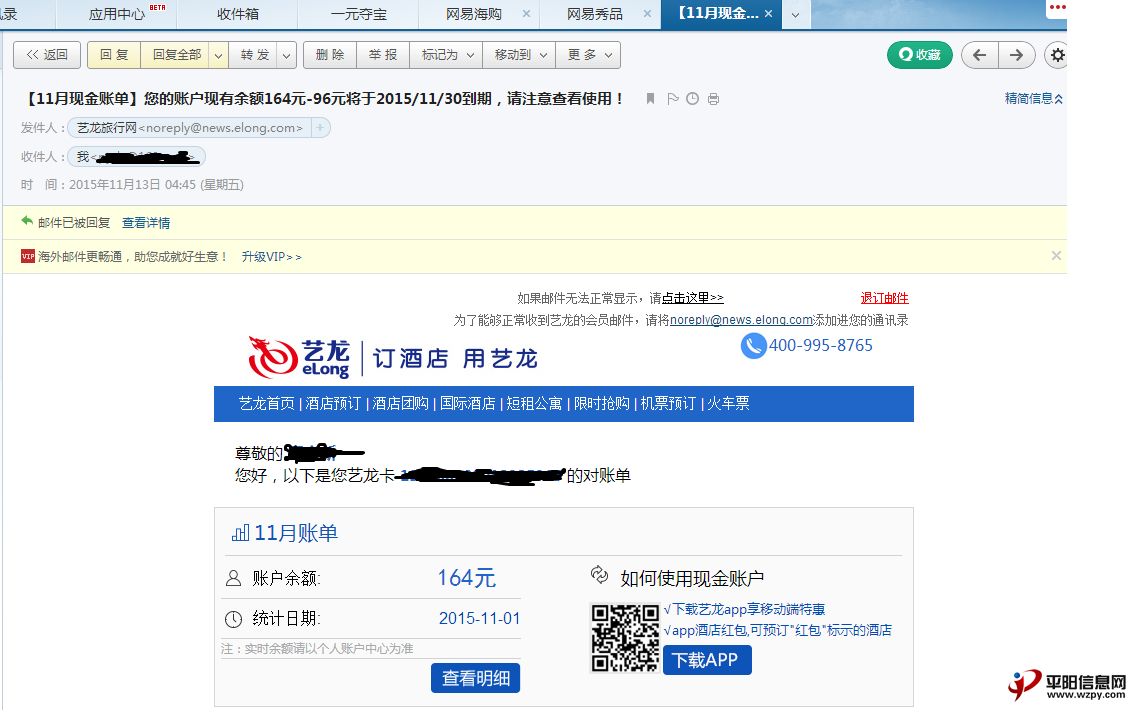
Task: Click the QR code image
Action: tap(625, 638)
